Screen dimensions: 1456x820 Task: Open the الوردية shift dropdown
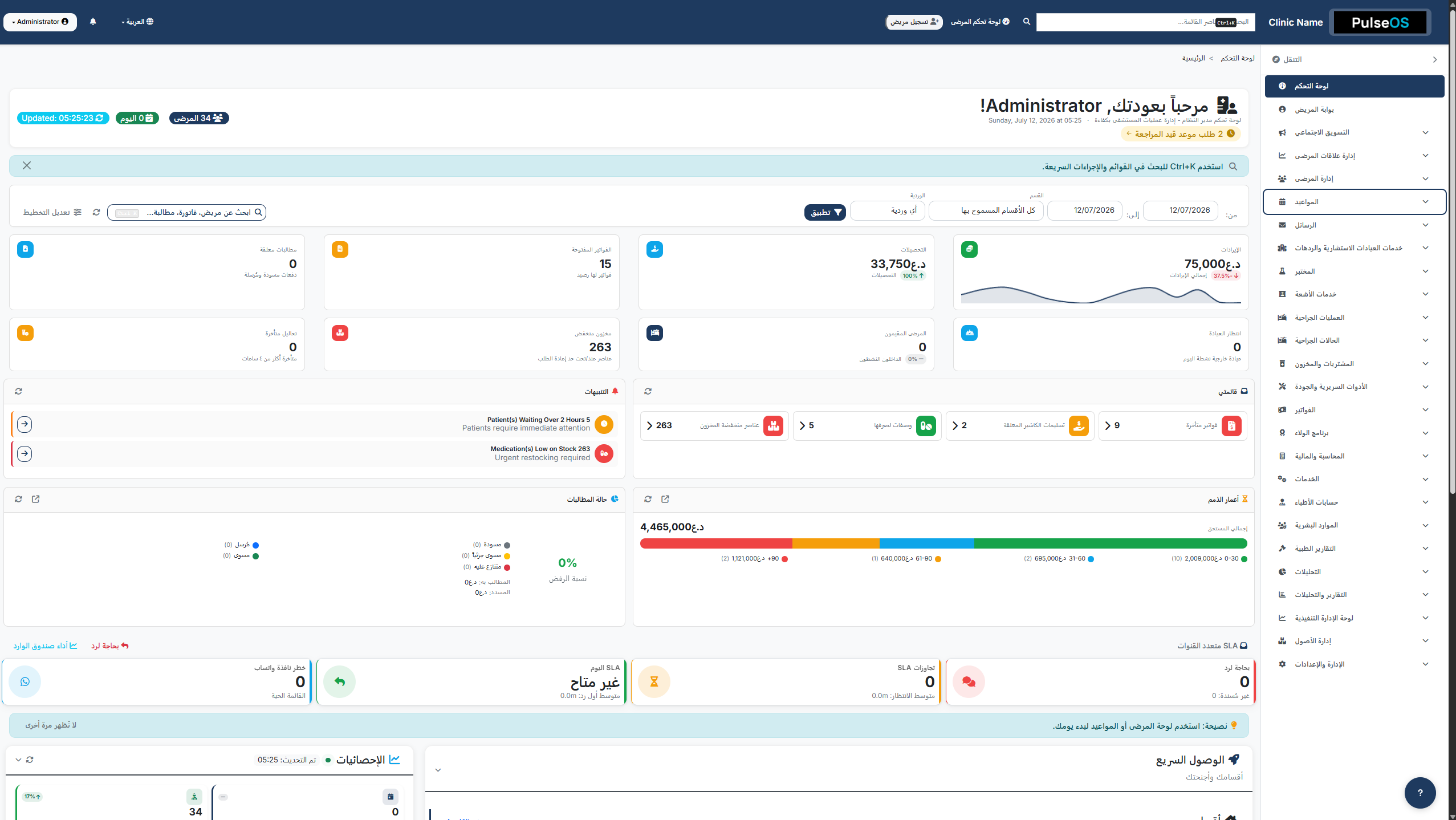pos(888,210)
